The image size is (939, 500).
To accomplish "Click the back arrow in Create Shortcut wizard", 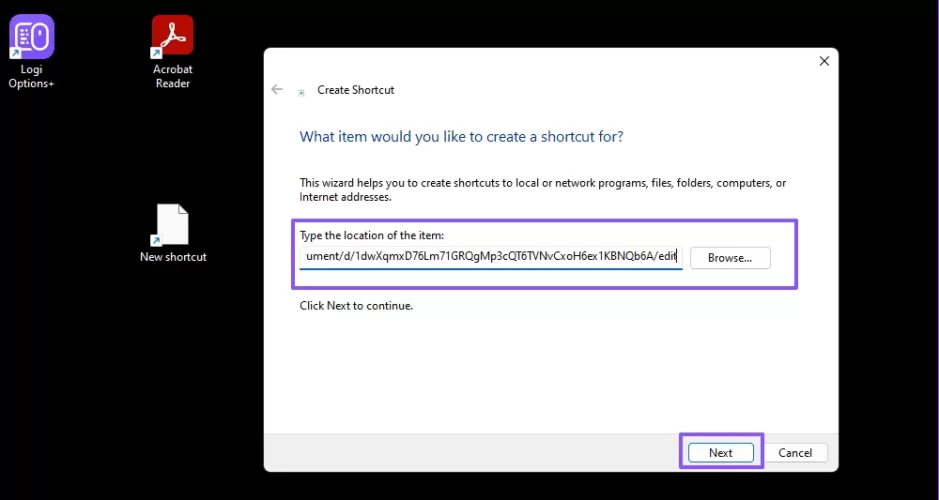I will (277, 90).
